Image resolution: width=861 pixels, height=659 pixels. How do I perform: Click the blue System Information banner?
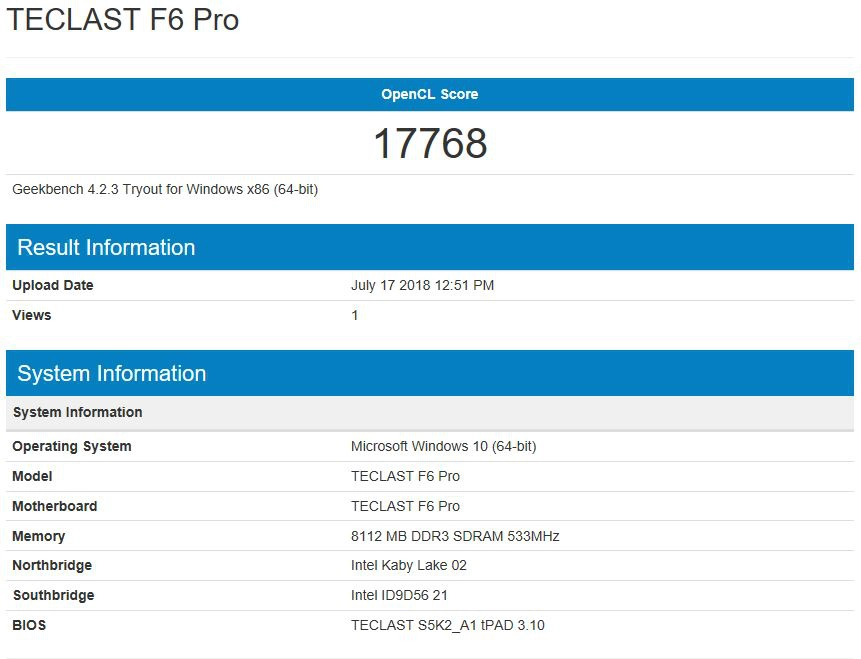430,373
